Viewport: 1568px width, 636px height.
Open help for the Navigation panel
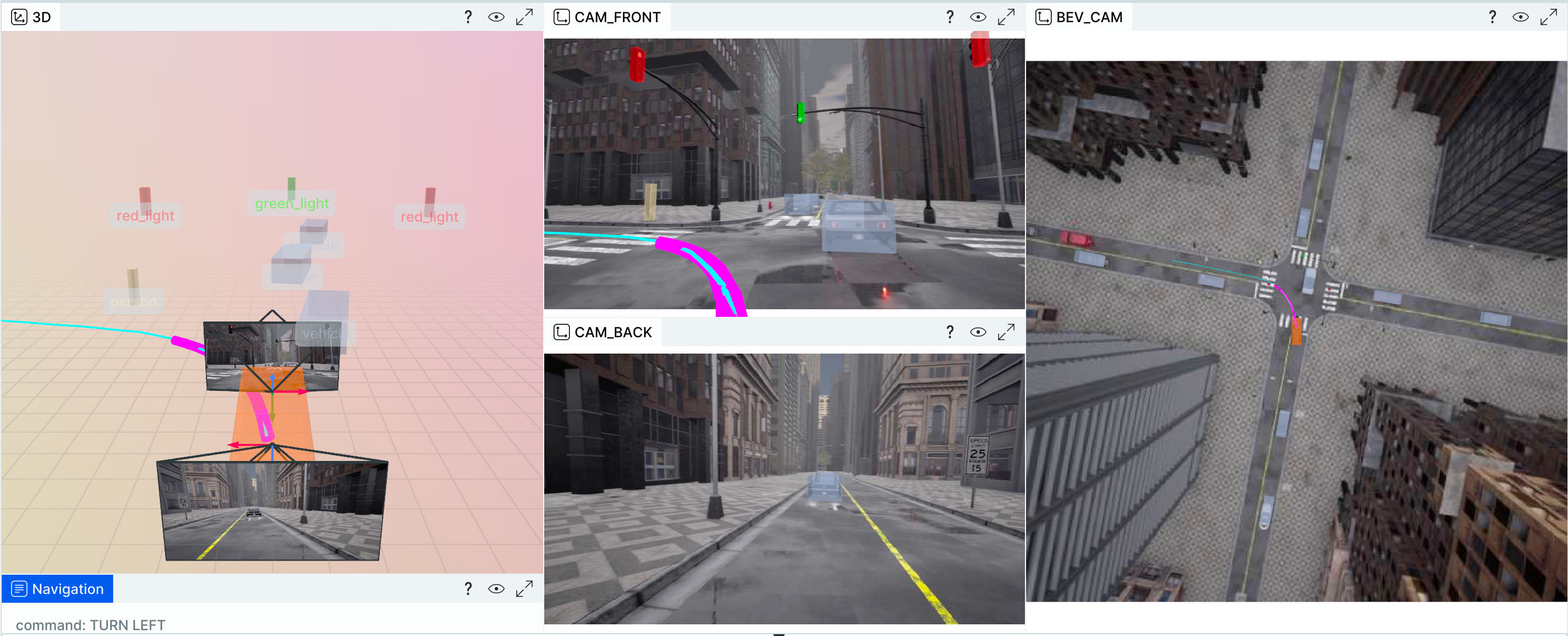click(468, 589)
